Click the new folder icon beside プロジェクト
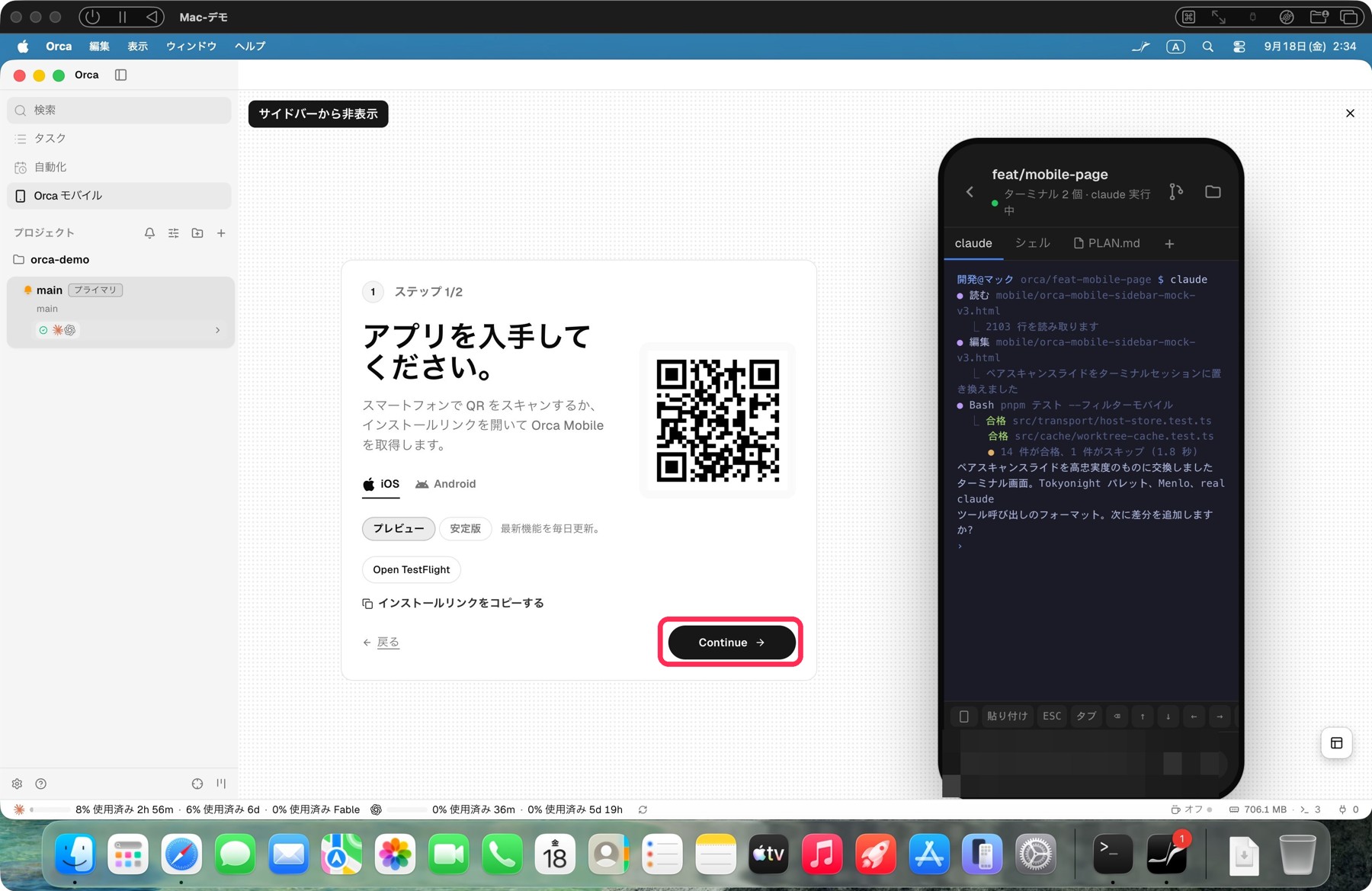This screenshot has height=891, width=1372. click(x=197, y=233)
